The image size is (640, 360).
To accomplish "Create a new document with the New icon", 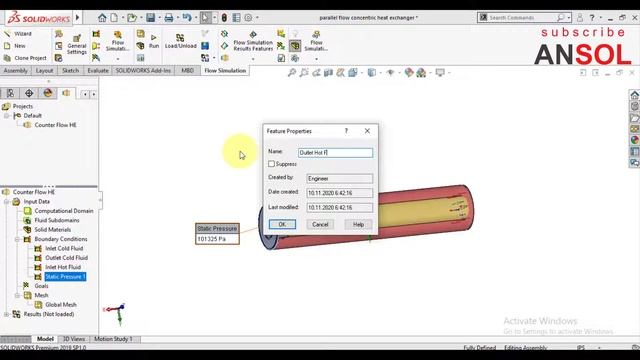I will 115,18.
